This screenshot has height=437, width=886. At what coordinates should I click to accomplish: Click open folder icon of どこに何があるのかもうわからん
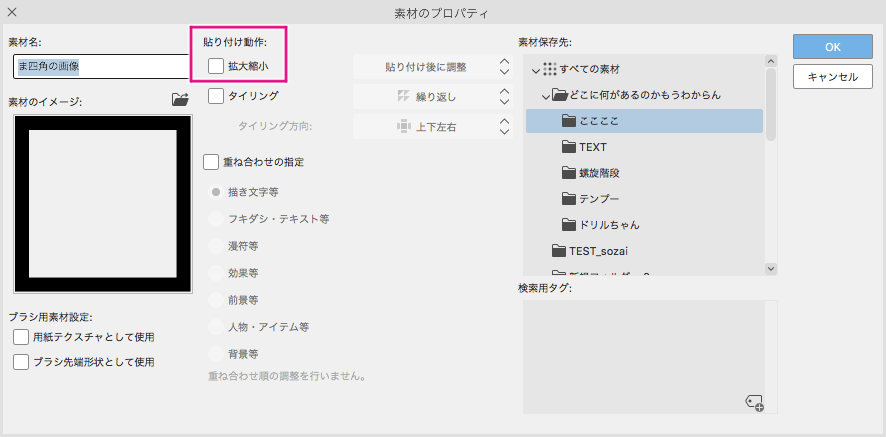(559, 95)
